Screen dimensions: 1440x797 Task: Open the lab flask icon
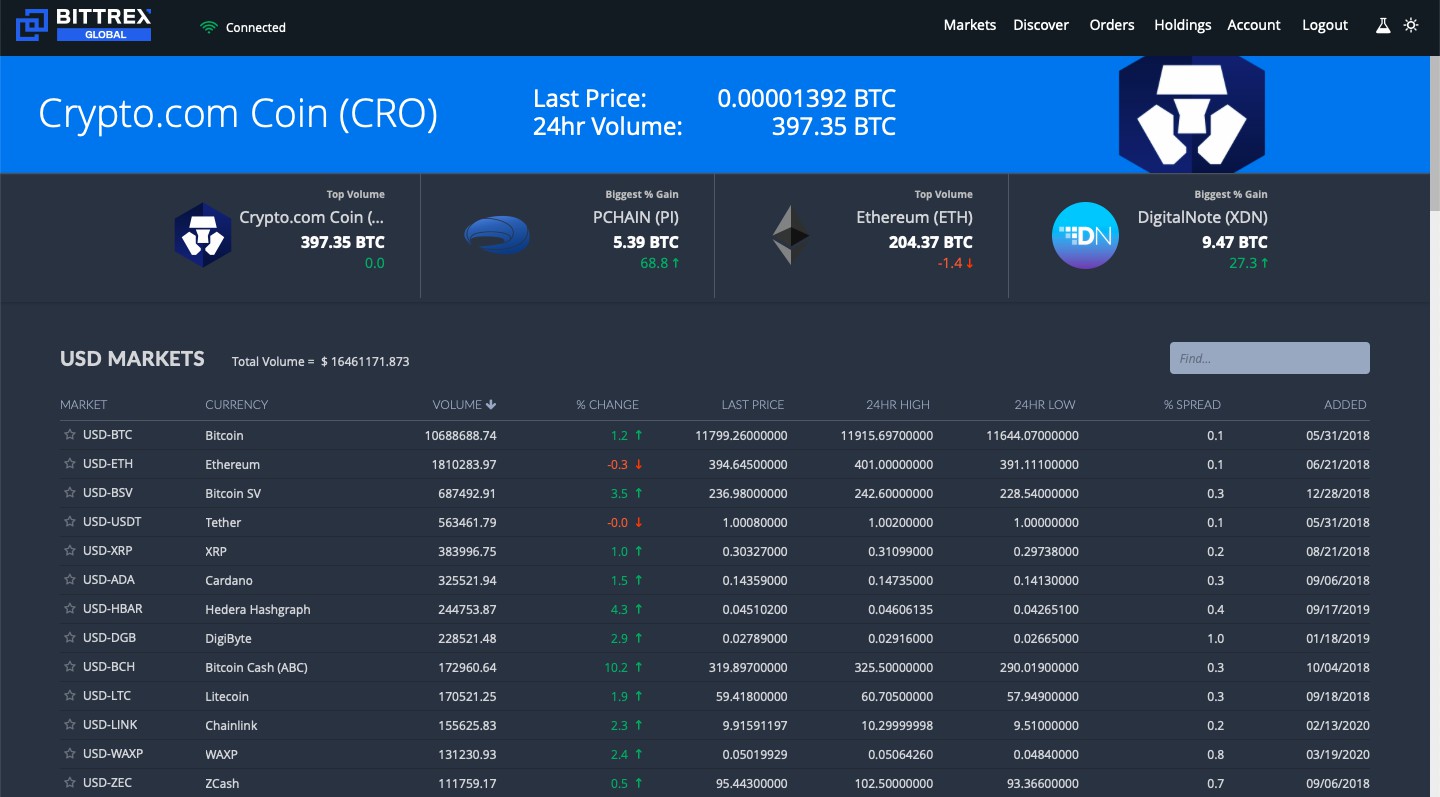pyautogui.click(x=1383, y=25)
